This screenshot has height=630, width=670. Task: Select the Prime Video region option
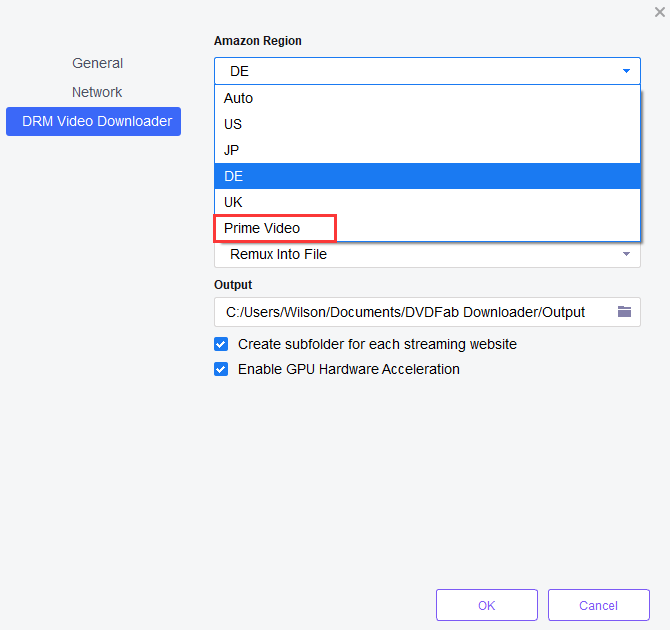[262, 228]
